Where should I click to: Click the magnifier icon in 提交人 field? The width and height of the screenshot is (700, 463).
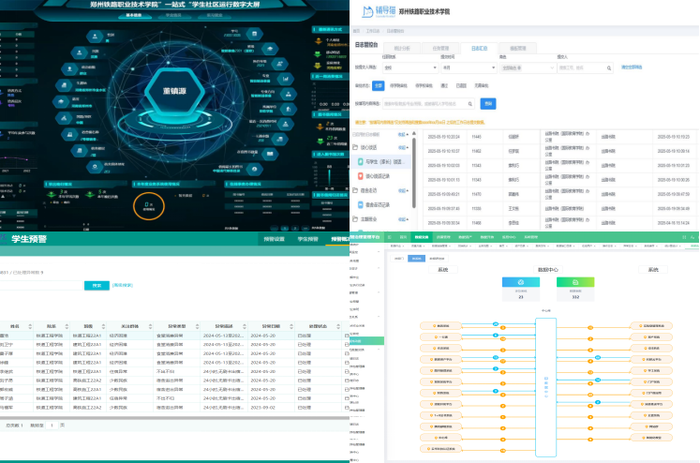click(x=607, y=67)
